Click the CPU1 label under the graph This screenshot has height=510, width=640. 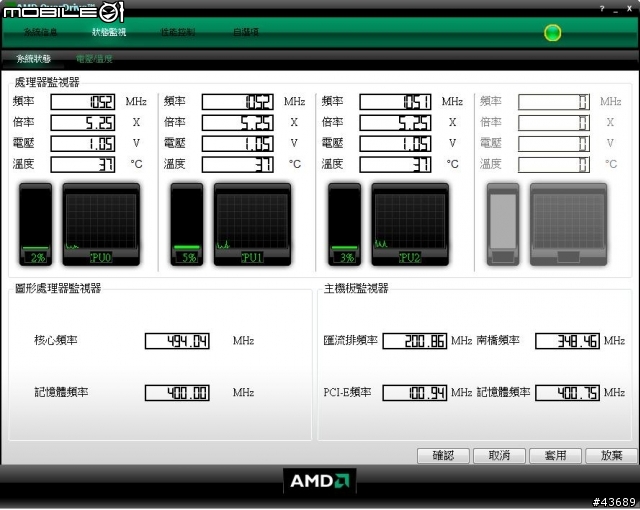click(252, 258)
